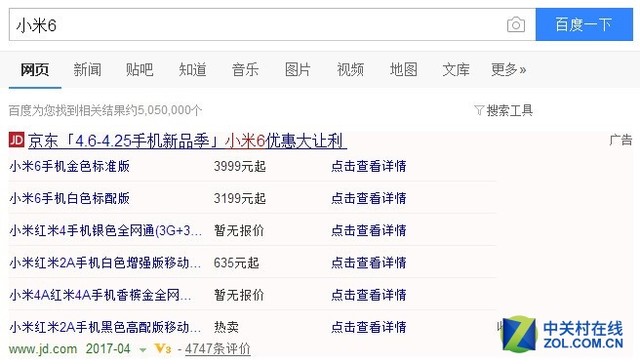The width and height of the screenshot is (640, 364).
Task: Open the www.jd.com URL link
Action: [43, 349]
